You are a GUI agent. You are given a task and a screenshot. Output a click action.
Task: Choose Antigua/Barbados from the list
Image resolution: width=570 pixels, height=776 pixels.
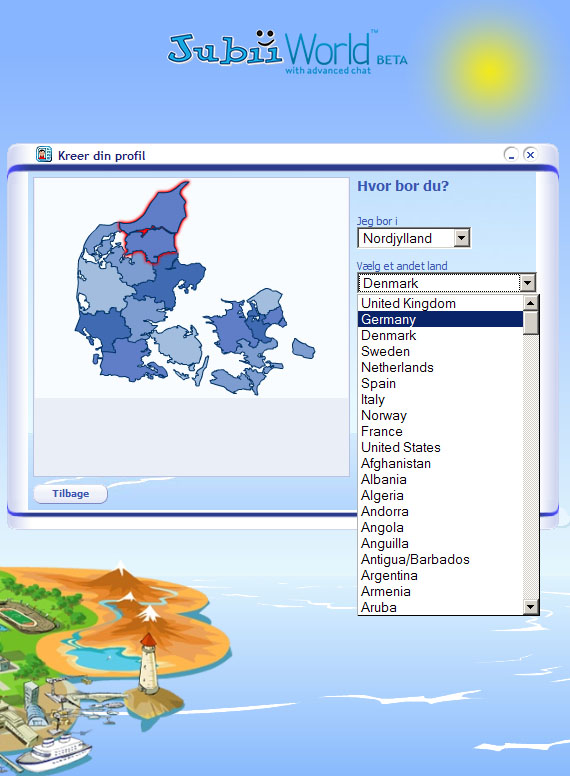[x=440, y=559]
